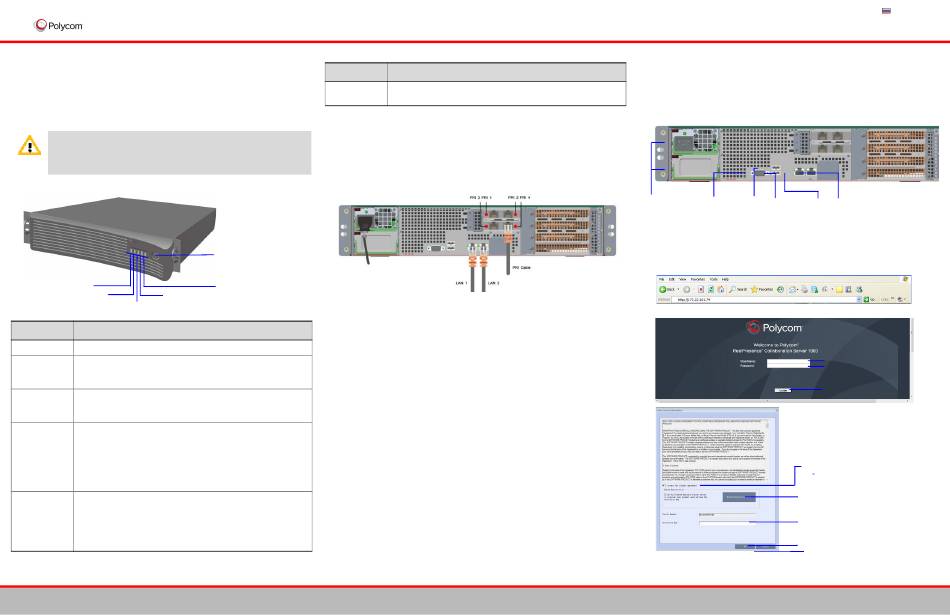Expand the browser address bar dropdown

(x=860, y=299)
